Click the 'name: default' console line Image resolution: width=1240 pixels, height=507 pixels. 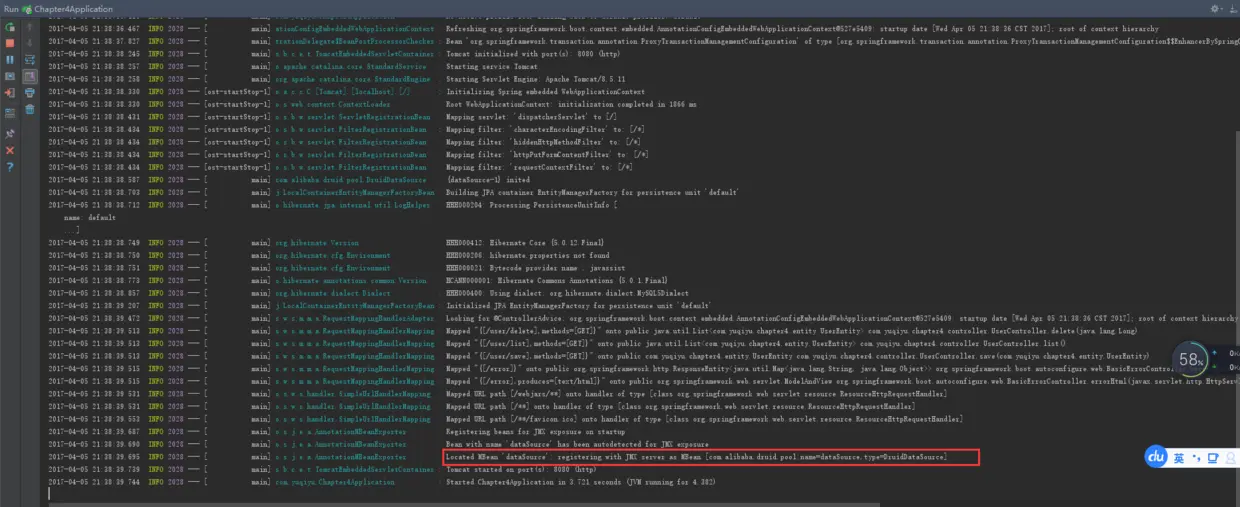click(90, 218)
